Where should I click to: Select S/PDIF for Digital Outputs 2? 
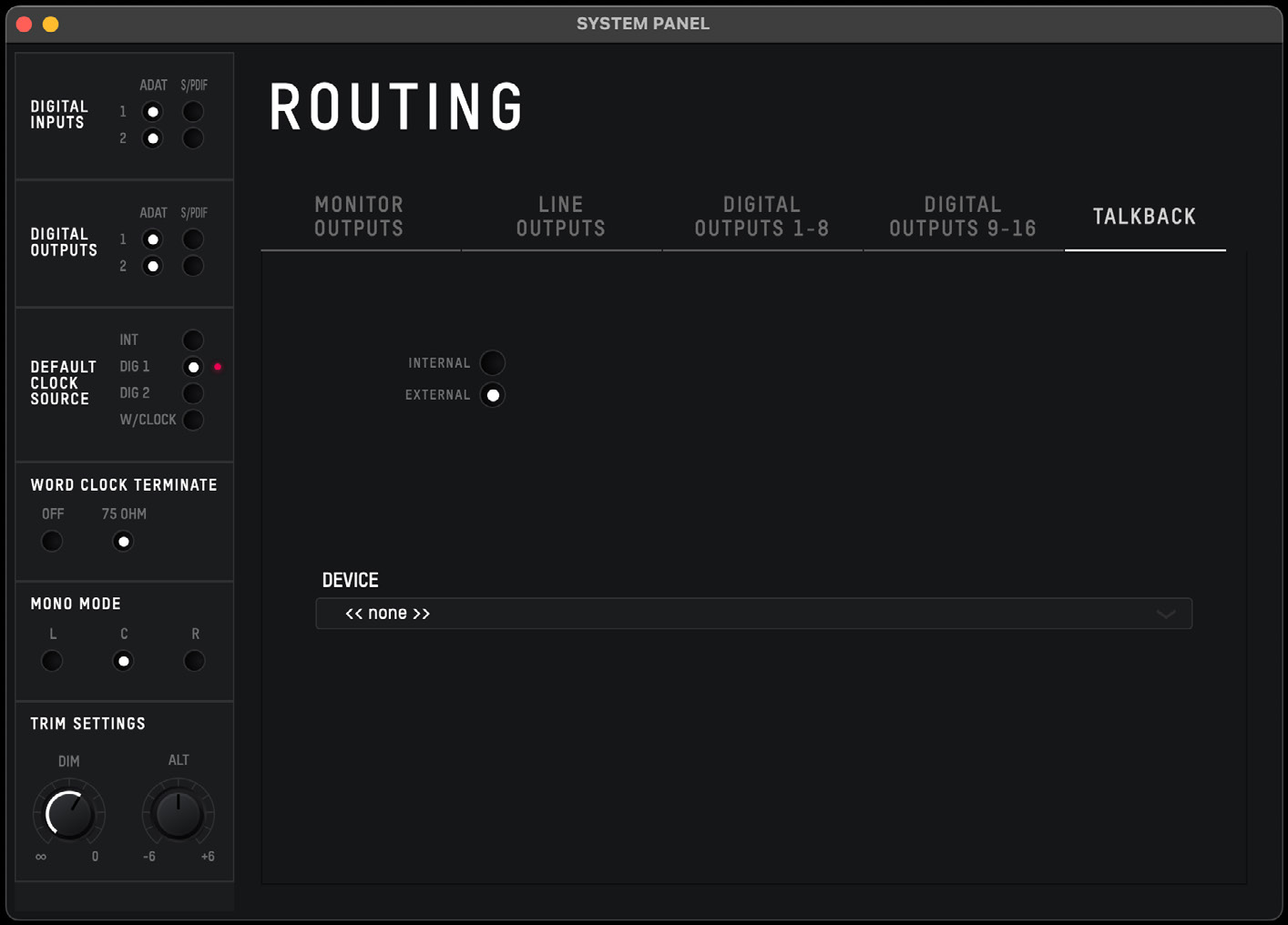(x=193, y=266)
